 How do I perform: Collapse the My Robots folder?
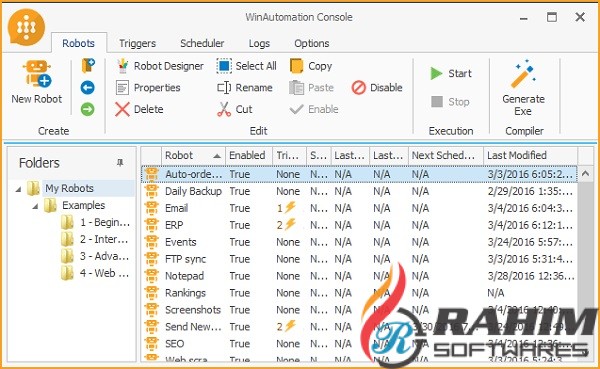pyautogui.click(x=18, y=189)
